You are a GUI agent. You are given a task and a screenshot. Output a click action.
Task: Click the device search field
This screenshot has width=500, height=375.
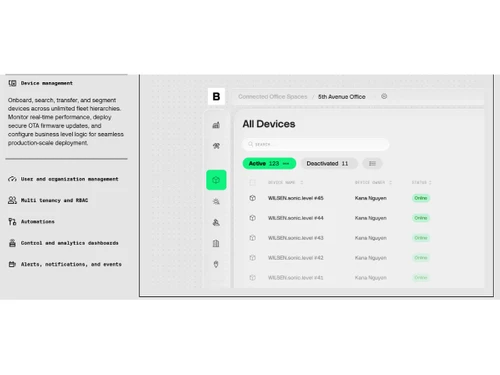[316, 144]
